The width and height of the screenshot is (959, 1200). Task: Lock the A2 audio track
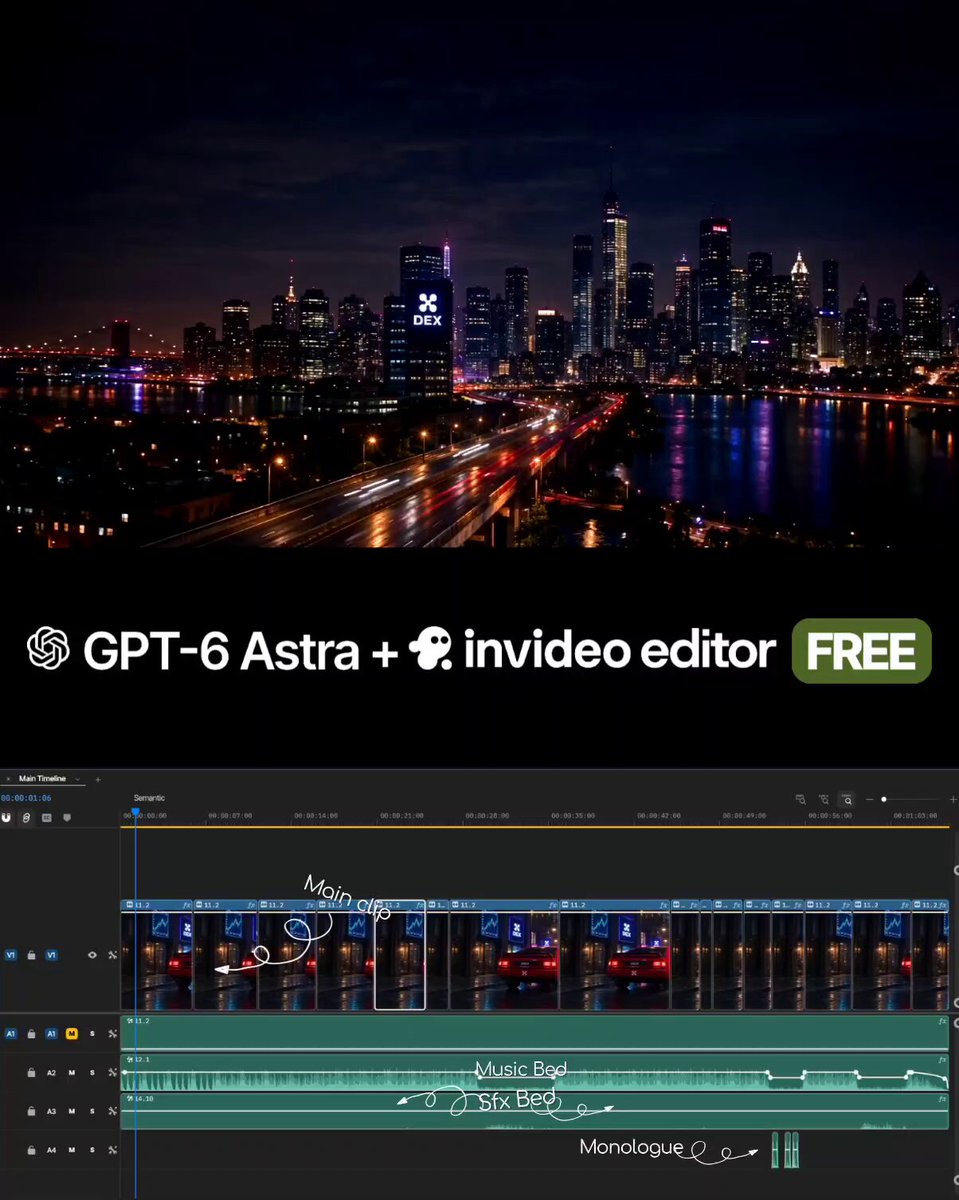coord(32,1072)
